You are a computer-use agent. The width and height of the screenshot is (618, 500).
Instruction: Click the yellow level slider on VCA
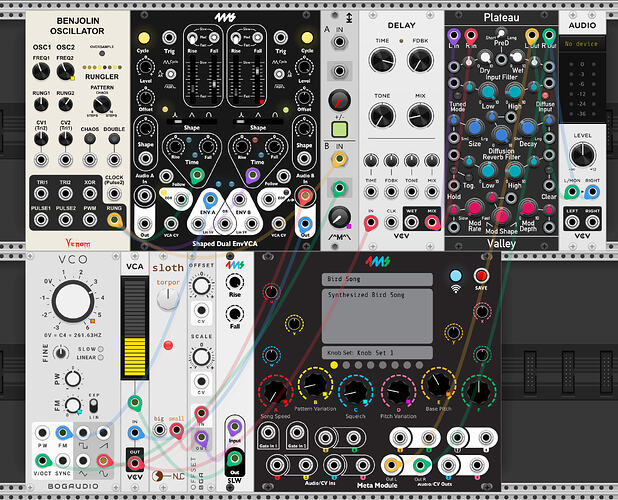pos(135,328)
